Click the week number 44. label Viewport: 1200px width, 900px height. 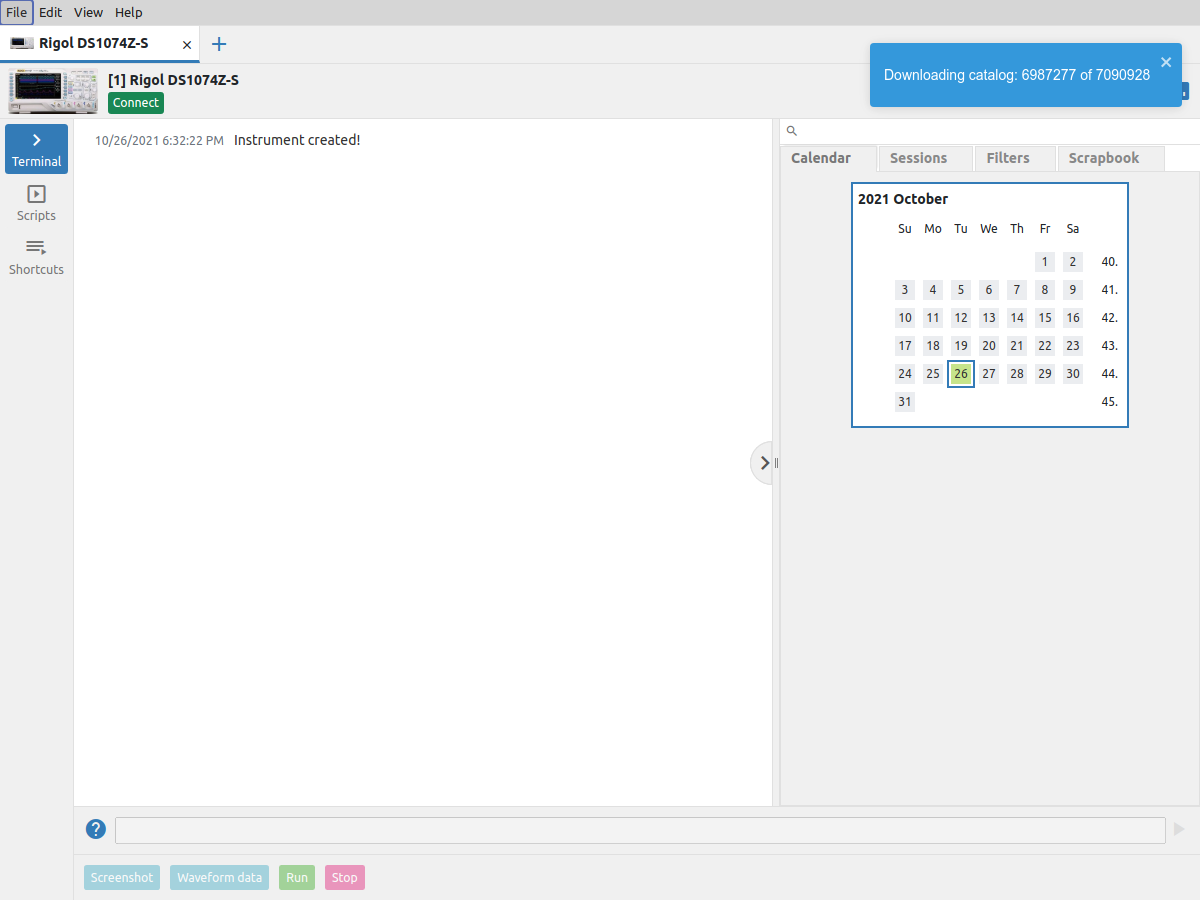1109,374
